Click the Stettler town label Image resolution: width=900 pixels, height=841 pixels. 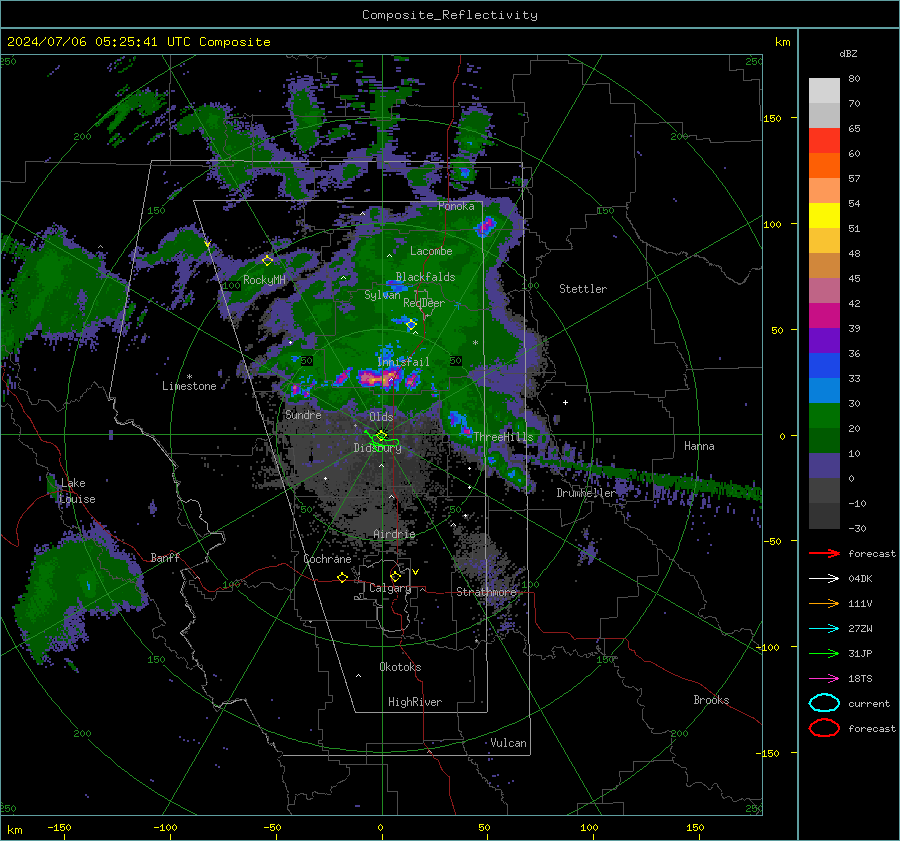click(583, 289)
